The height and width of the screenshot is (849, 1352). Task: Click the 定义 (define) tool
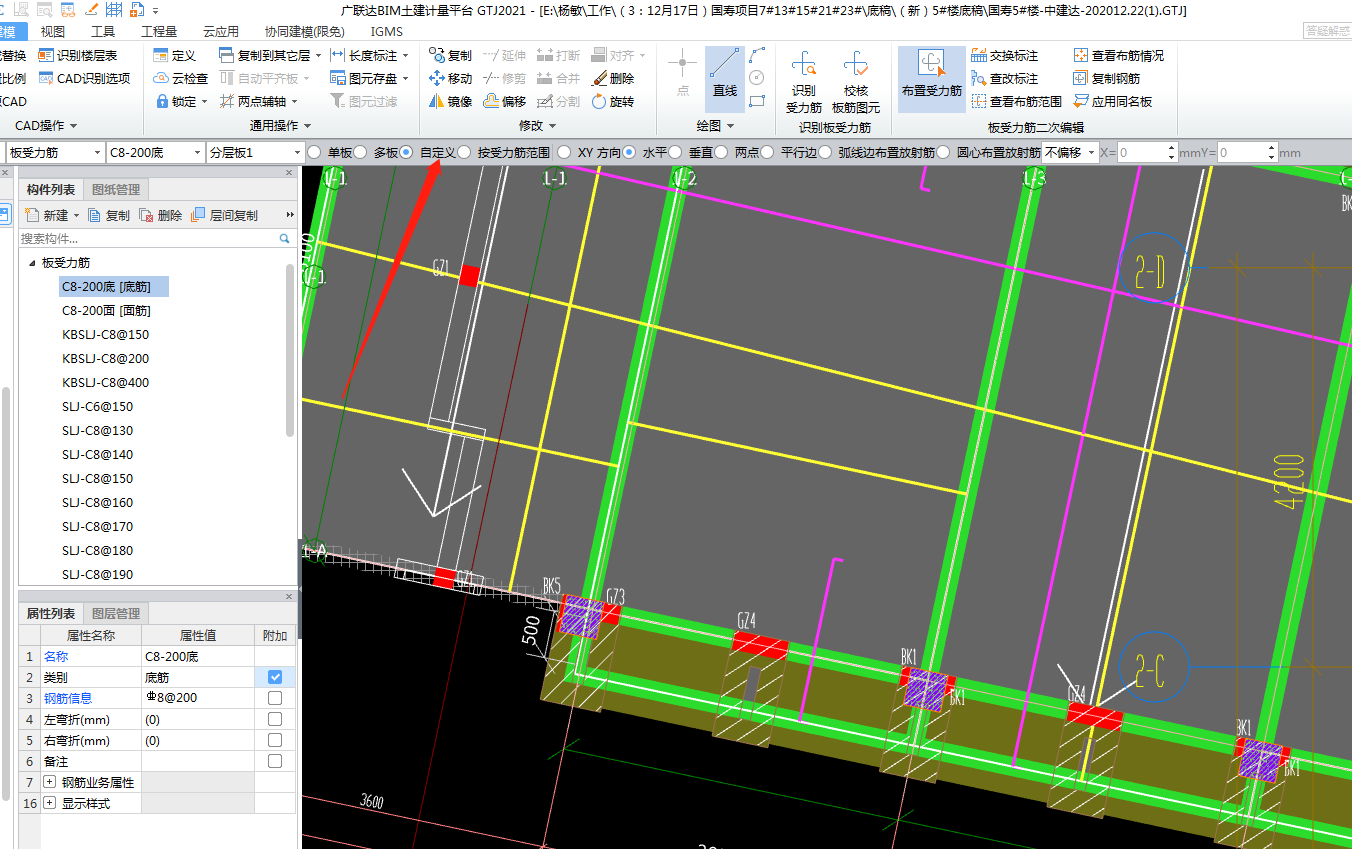coord(175,56)
